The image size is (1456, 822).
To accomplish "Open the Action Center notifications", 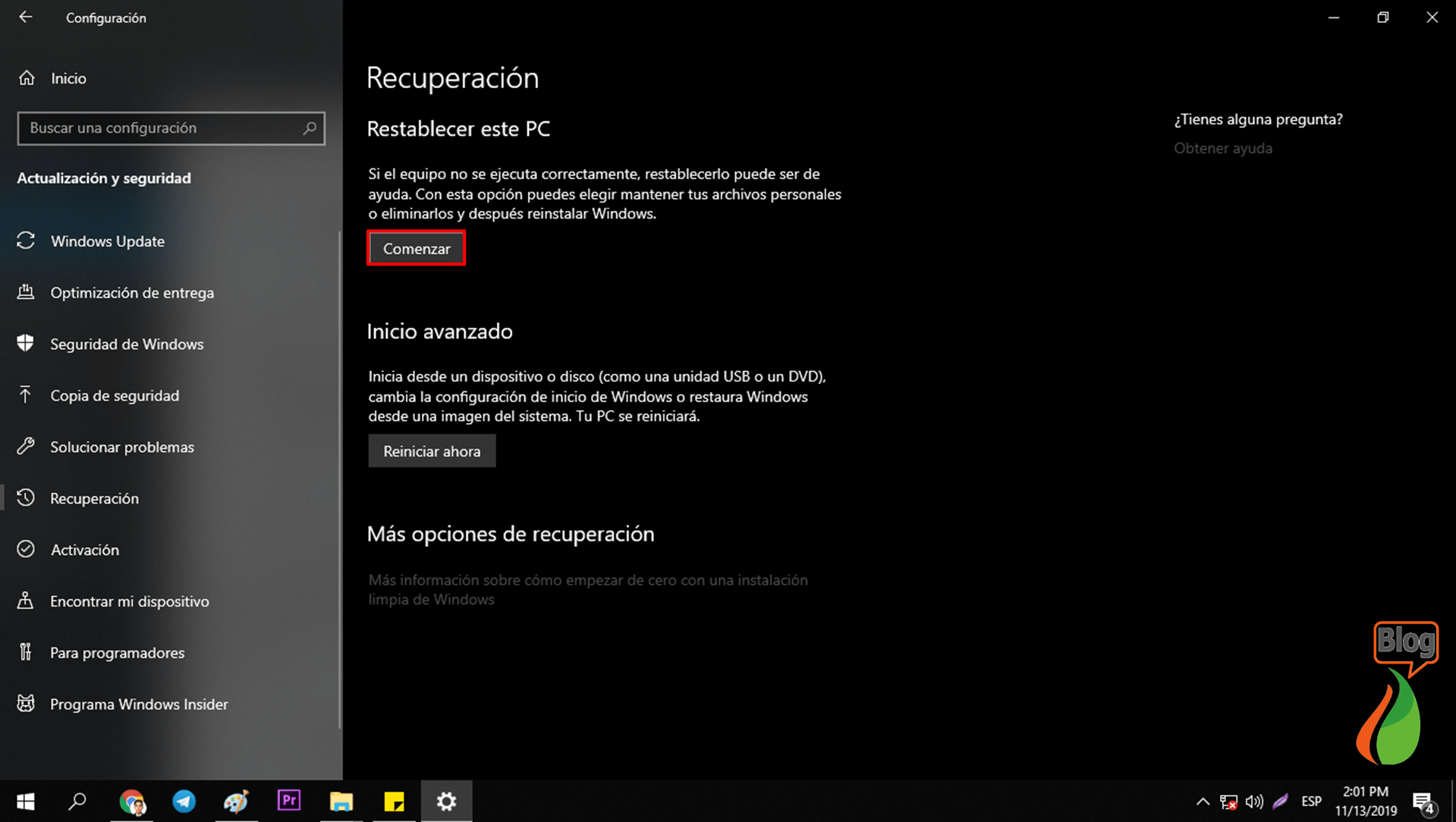I will 1423,801.
